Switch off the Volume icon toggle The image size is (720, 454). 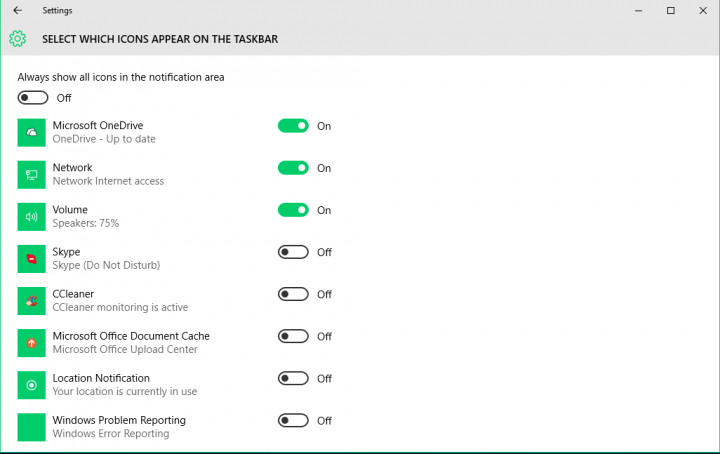click(x=293, y=210)
